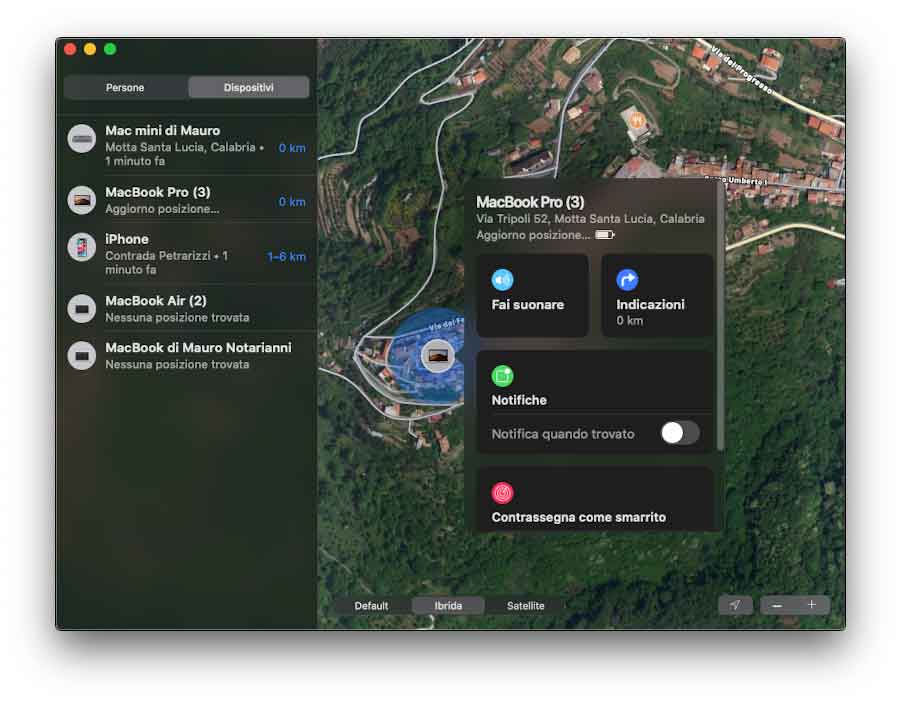Click the Fai suonare speaker icon

coord(502,280)
